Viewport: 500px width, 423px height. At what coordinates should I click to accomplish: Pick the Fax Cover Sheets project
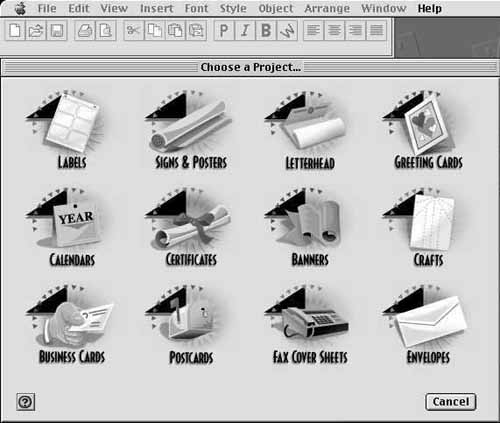click(x=308, y=323)
